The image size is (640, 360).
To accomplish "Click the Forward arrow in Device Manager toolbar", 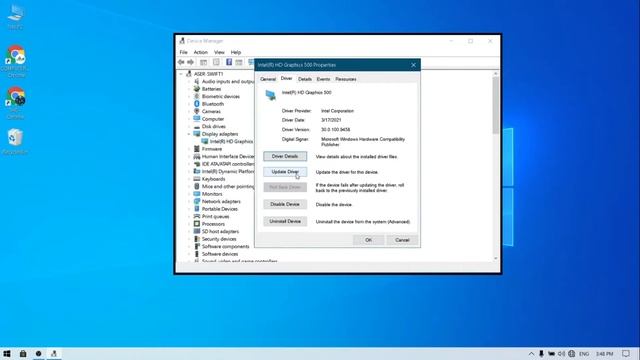I will click(x=190, y=62).
